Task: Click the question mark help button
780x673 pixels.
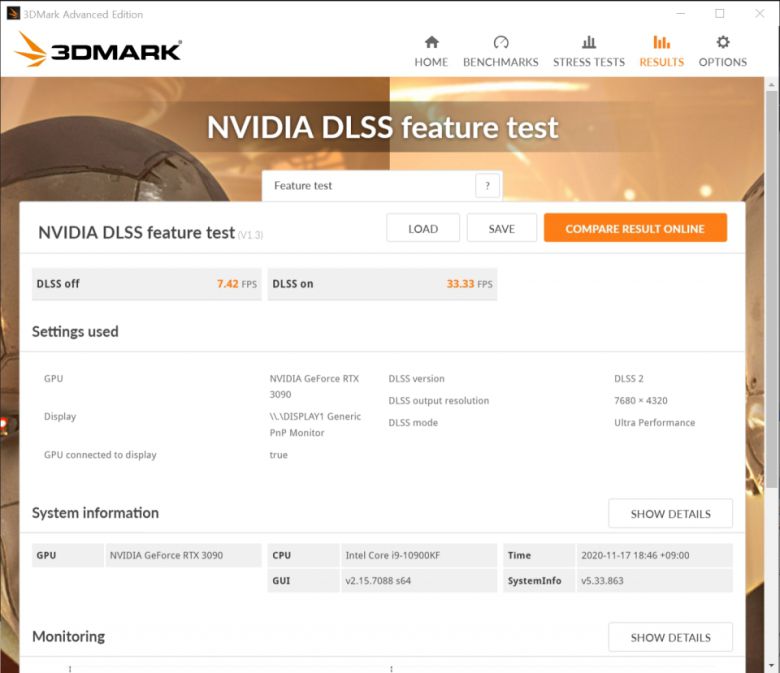Action: (x=487, y=186)
